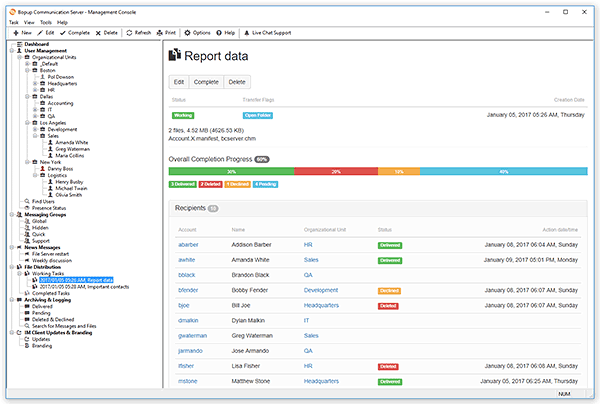Collapse the Boston organizational unit
The width and height of the screenshot is (600, 404).
[x=27, y=70]
